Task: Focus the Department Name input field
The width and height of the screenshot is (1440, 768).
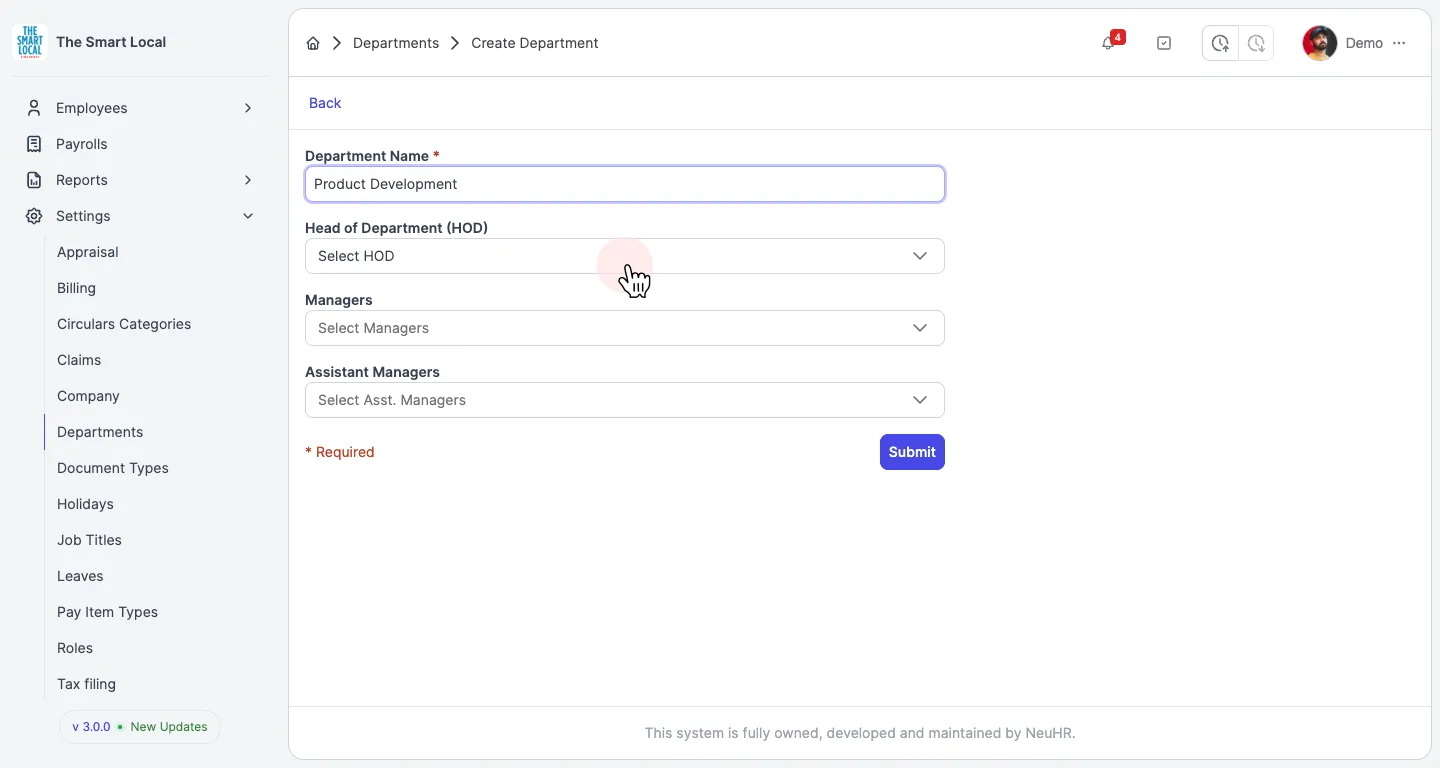Action: coord(625,184)
